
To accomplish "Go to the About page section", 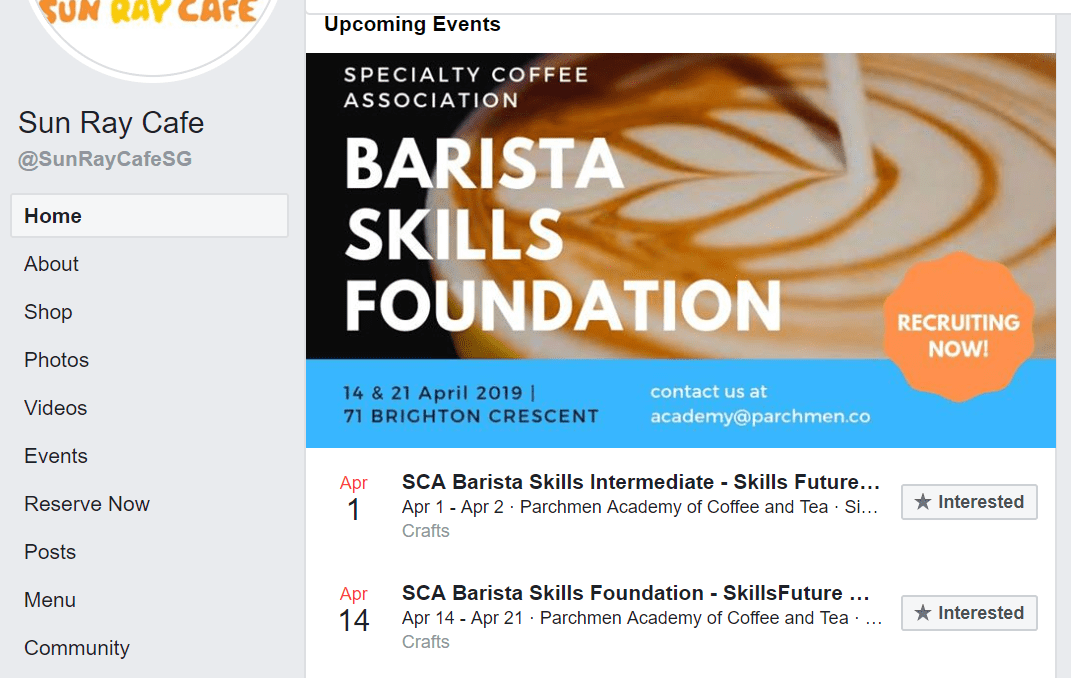I will coord(51,264).
